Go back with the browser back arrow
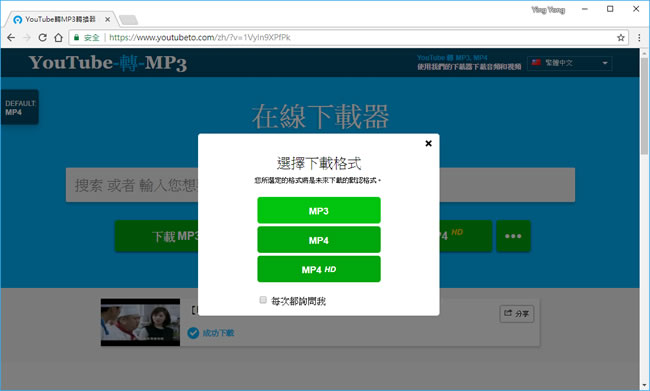This screenshot has width=650, height=391. [x=11, y=38]
